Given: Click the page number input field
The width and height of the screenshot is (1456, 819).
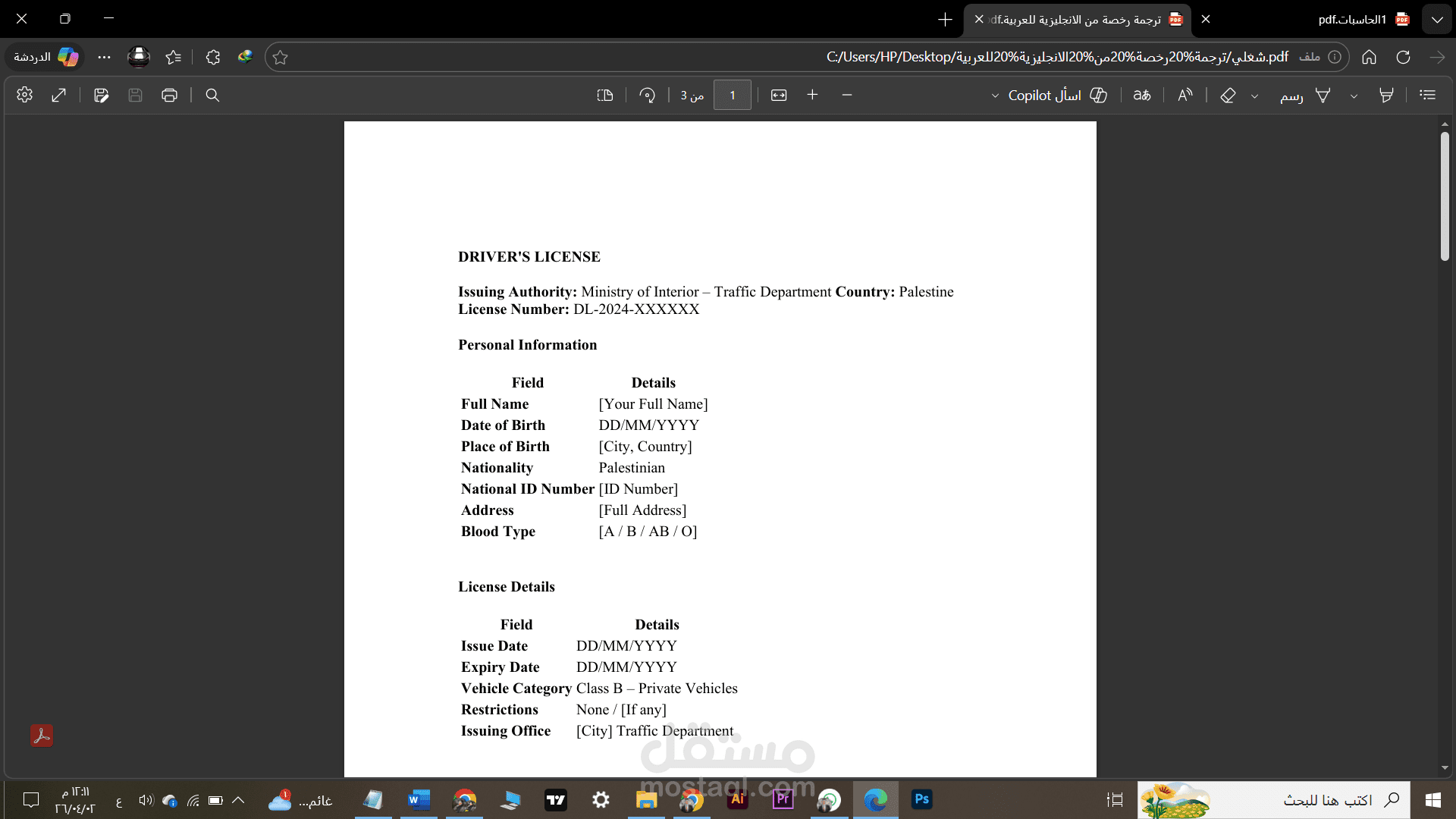Looking at the screenshot, I should point(733,95).
